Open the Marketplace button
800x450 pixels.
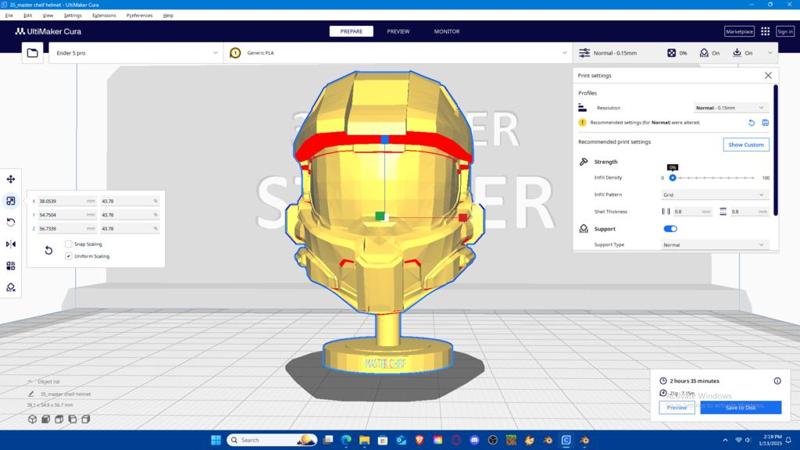(x=739, y=31)
